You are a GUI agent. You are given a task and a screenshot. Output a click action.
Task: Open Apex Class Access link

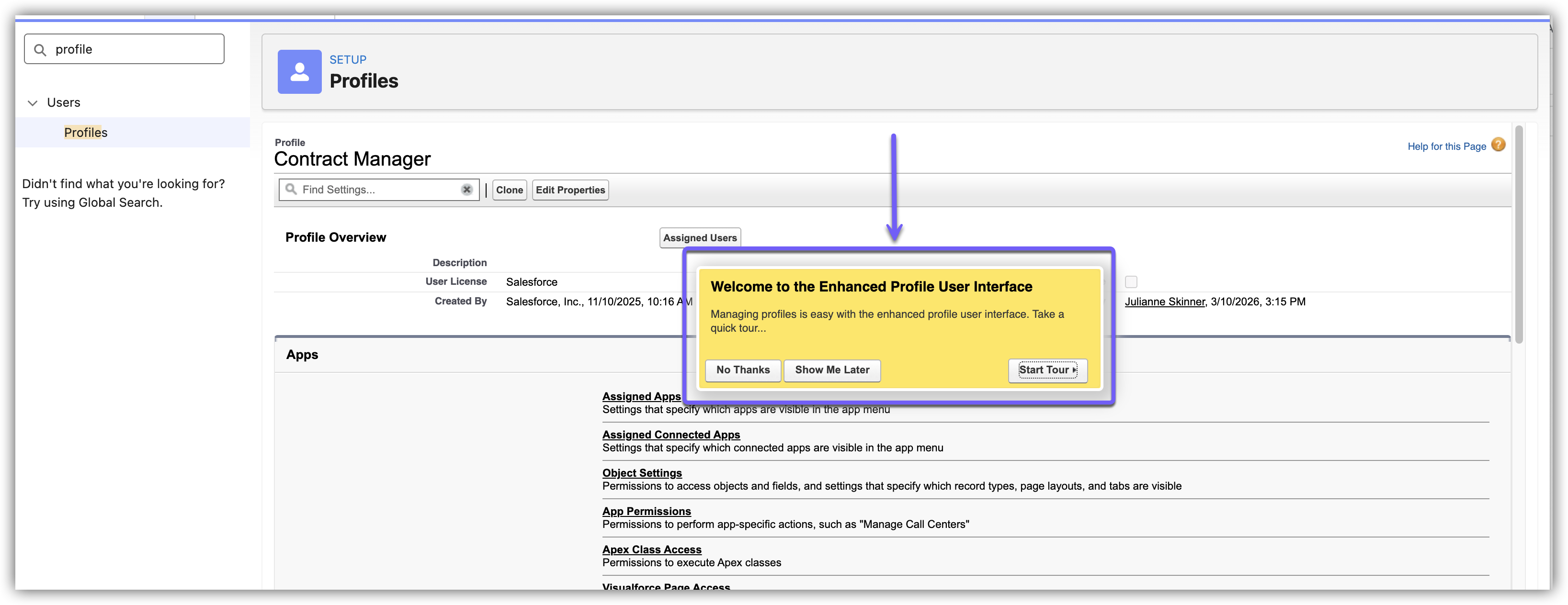coord(651,549)
